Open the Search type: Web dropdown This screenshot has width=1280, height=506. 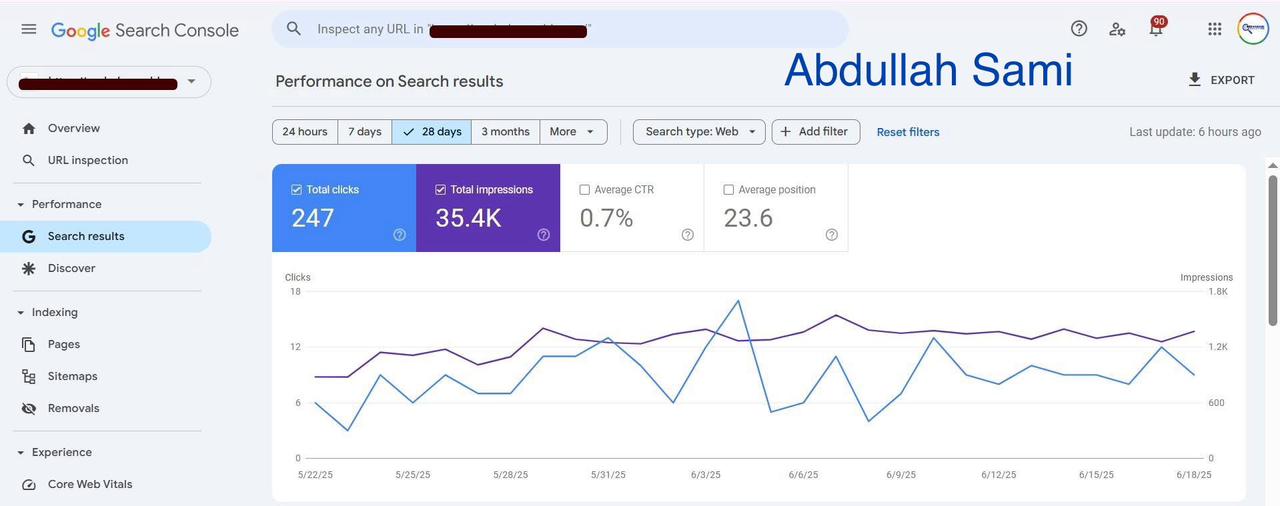click(x=699, y=132)
